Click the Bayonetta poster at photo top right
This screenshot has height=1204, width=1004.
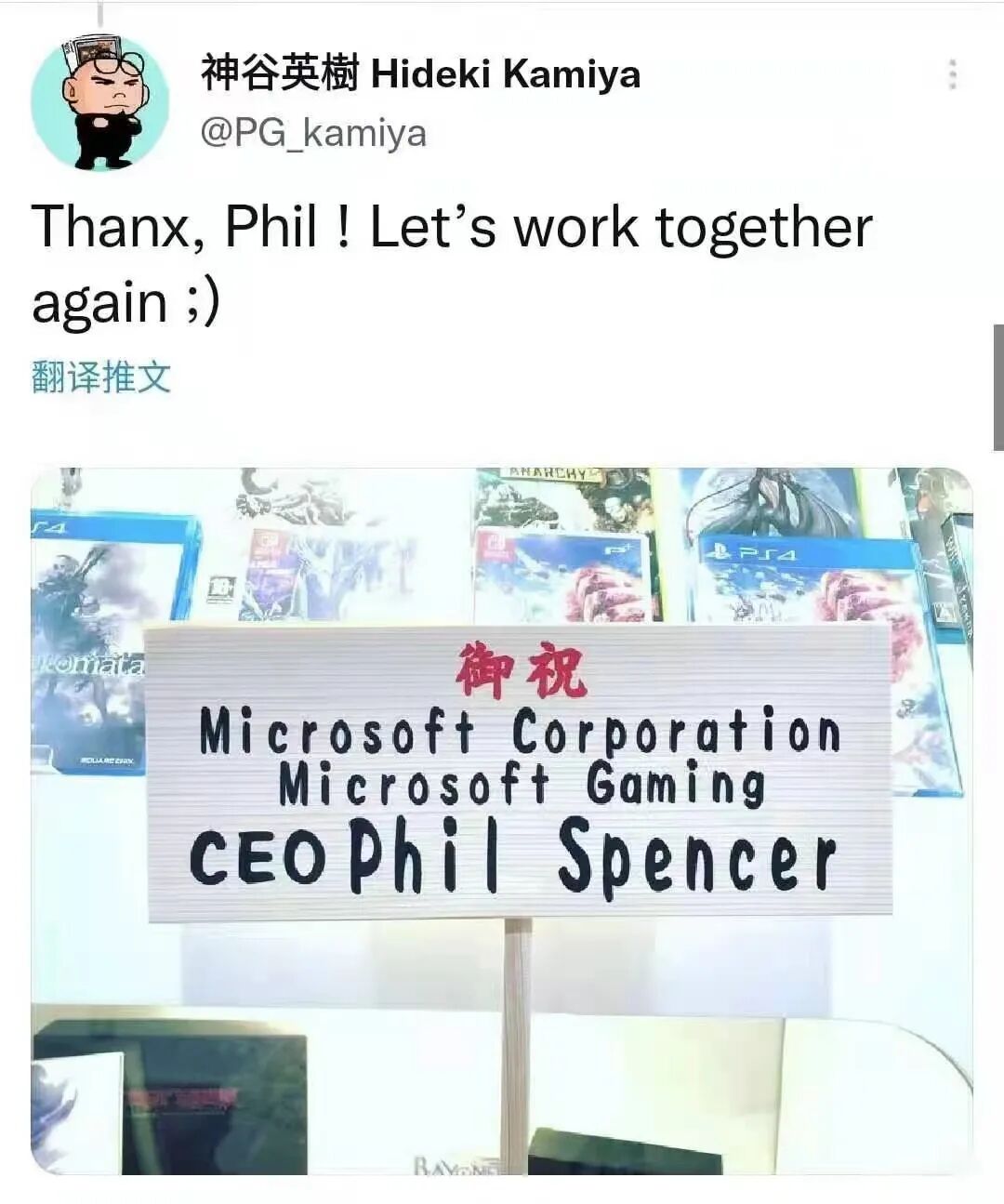click(x=773, y=502)
